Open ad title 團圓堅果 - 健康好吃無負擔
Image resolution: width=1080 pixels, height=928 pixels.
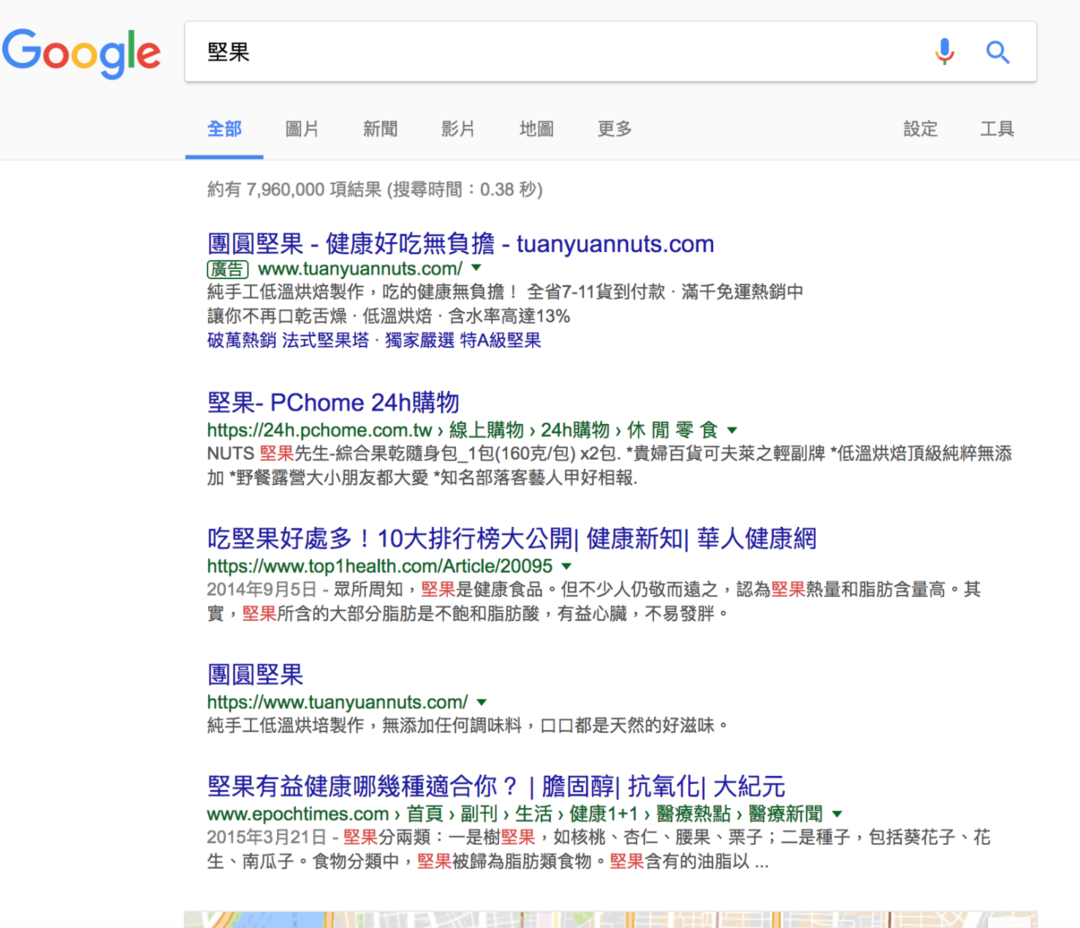pos(460,244)
